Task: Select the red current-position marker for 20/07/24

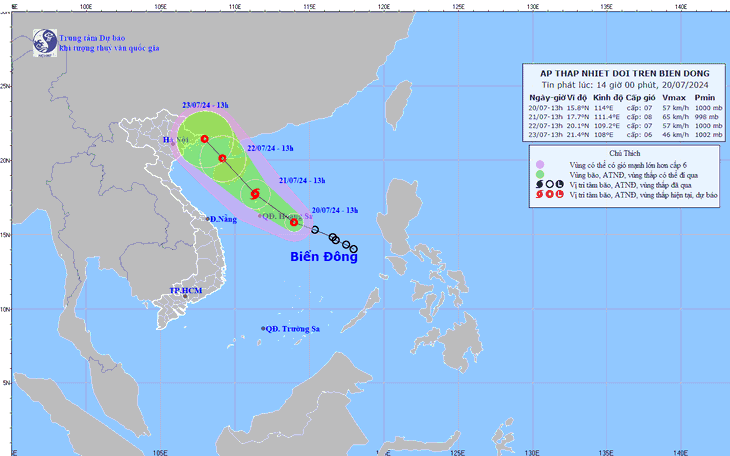Action: tap(294, 222)
